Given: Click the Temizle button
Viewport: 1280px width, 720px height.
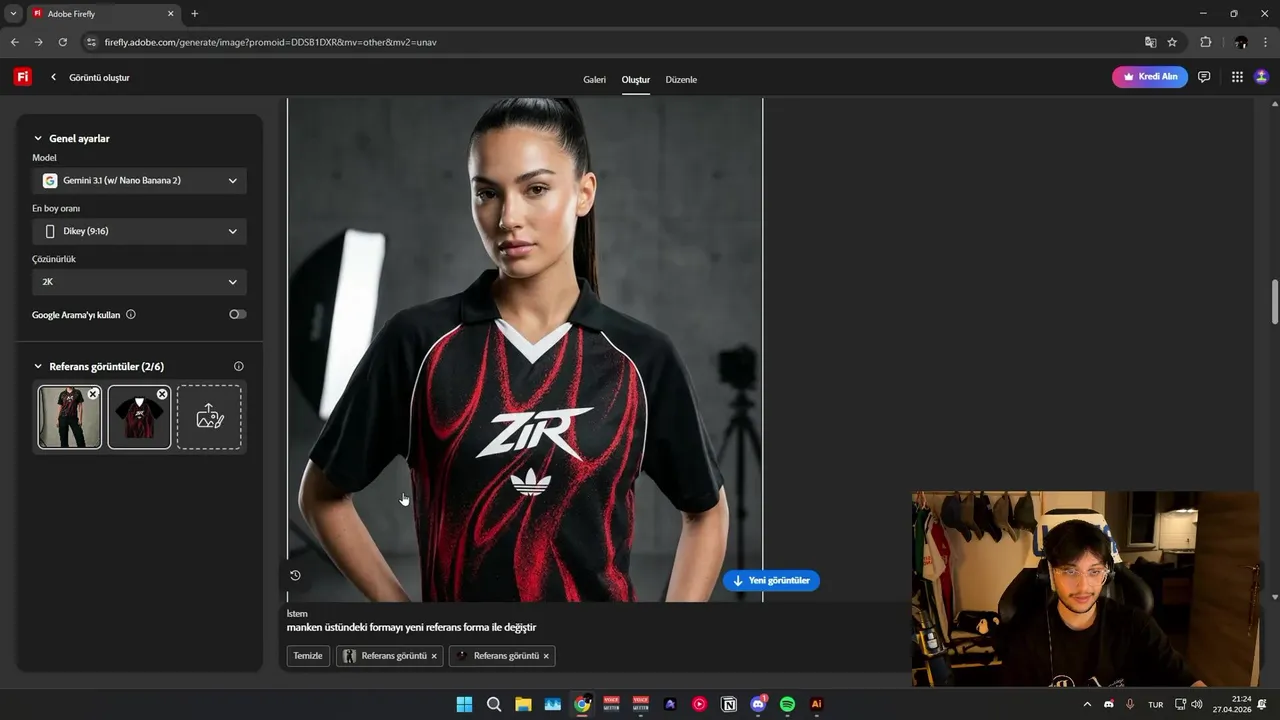Looking at the screenshot, I should point(308,656).
